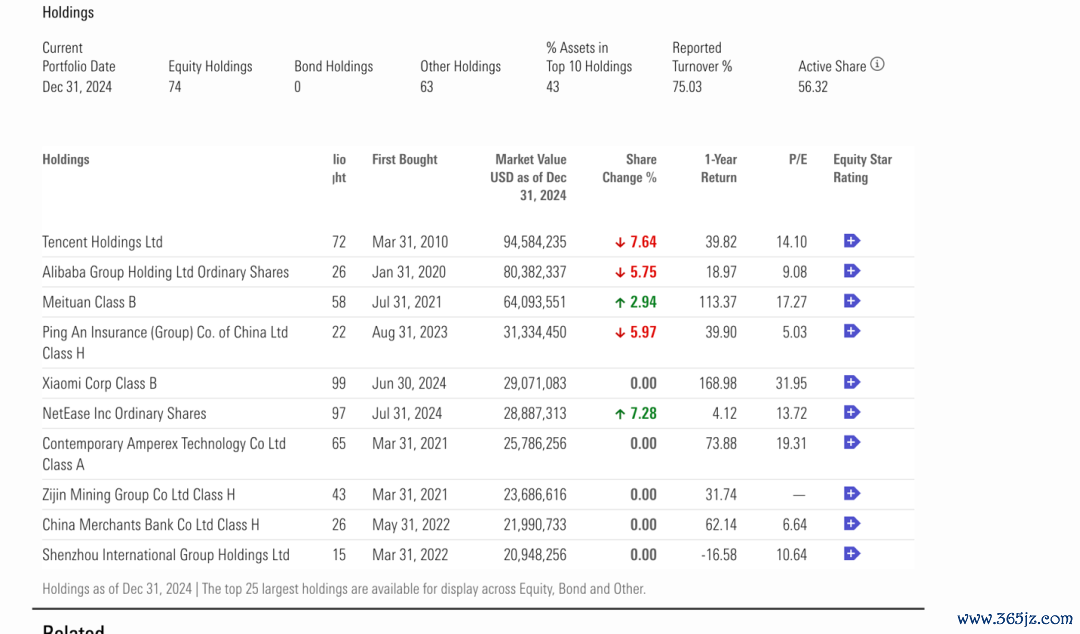Click the Market Value USD column header
The height and width of the screenshot is (634, 1080).
point(528,177)
